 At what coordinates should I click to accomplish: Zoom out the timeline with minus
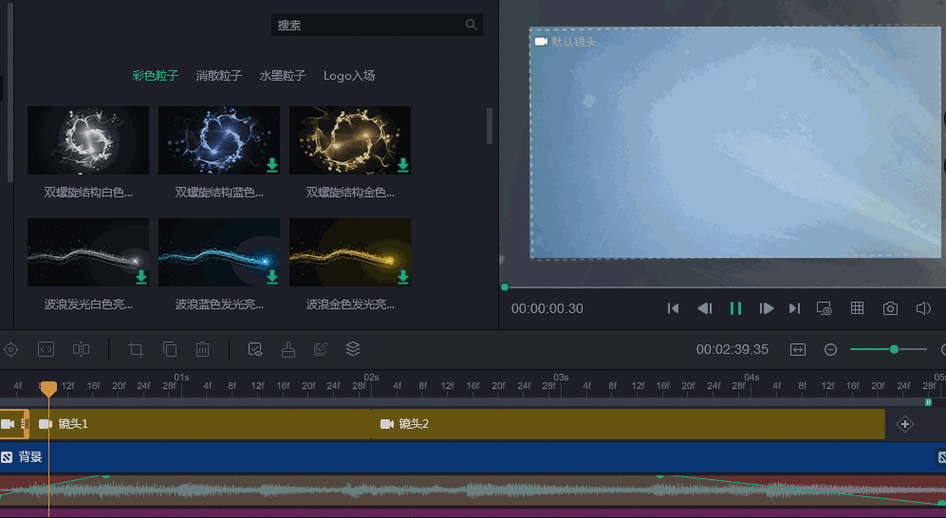pyautogui.click(x=831, y=350)
